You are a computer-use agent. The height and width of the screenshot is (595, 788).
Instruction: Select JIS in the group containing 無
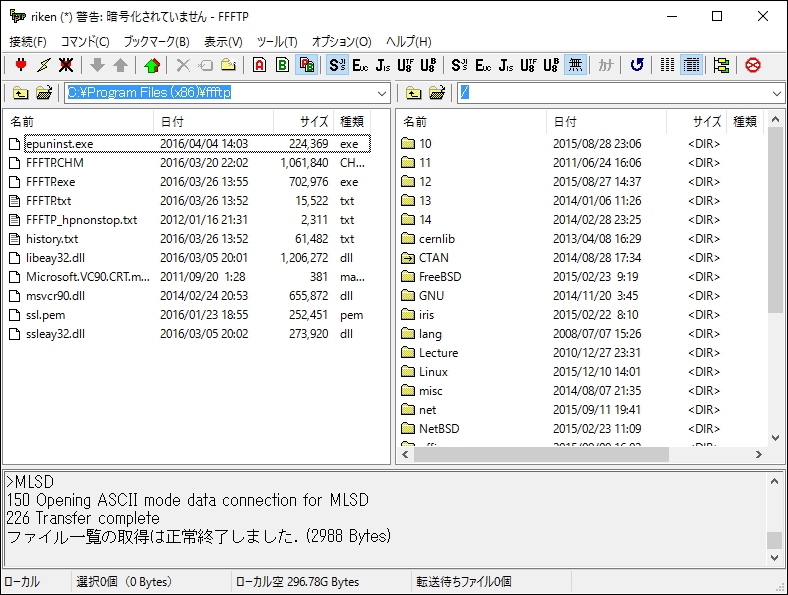506,65
